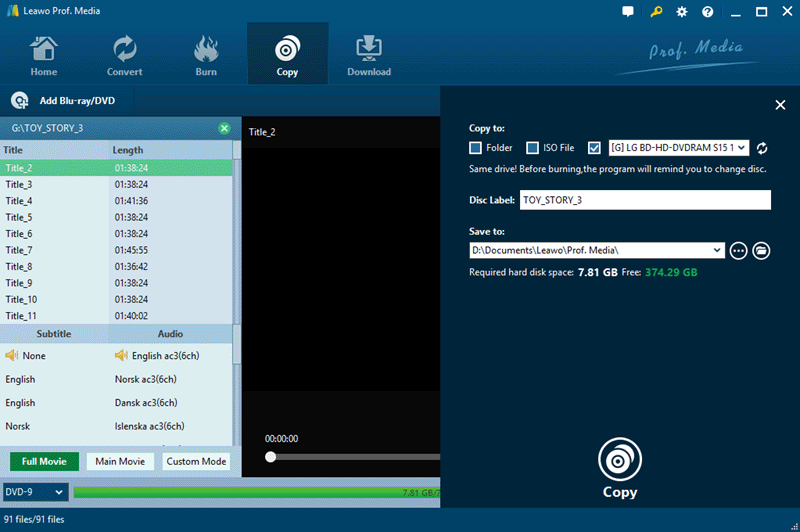800x532 pixels.
Task: Expand the Save to path dropdown
Action: tap(717, 250)
